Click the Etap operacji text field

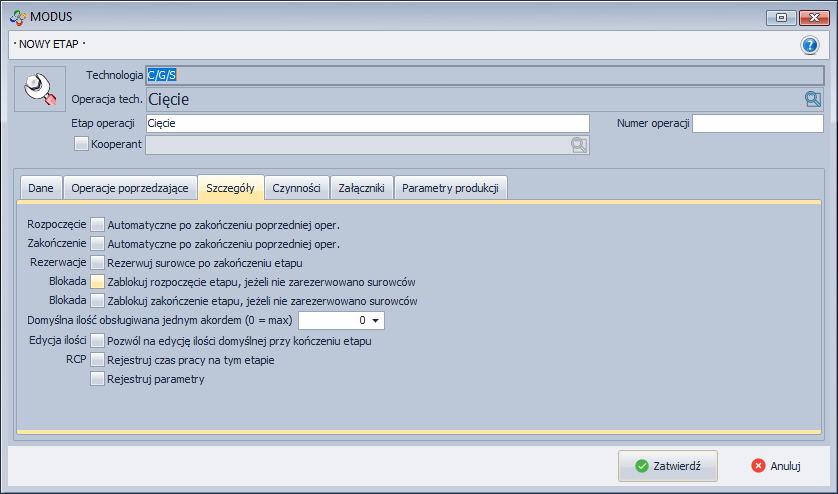(x=367, y=123)
